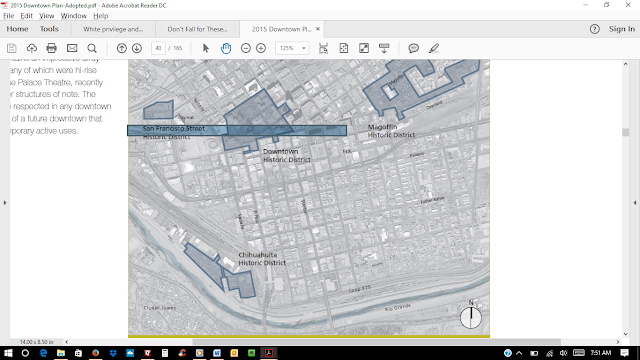Enter full screen mode icon

point(364,48)
